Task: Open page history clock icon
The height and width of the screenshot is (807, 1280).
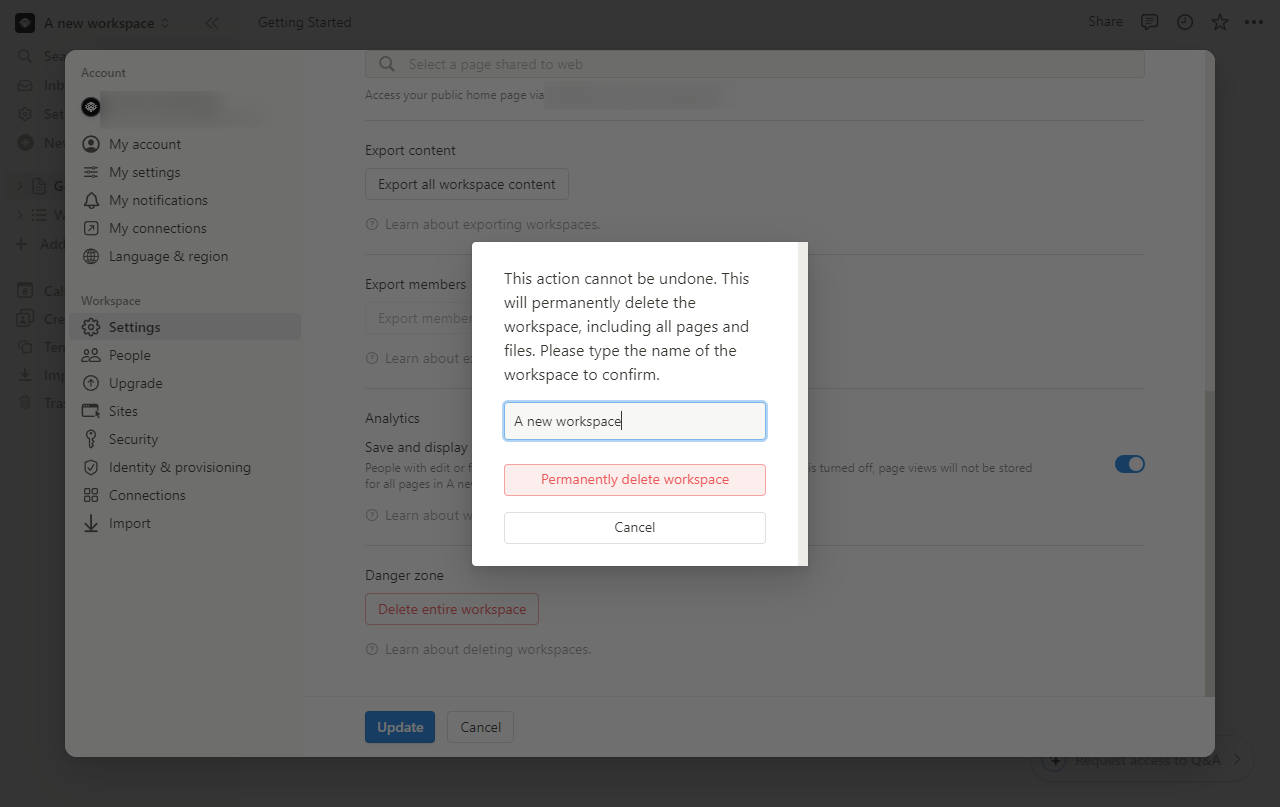Action: click(x=1185, y=22)
